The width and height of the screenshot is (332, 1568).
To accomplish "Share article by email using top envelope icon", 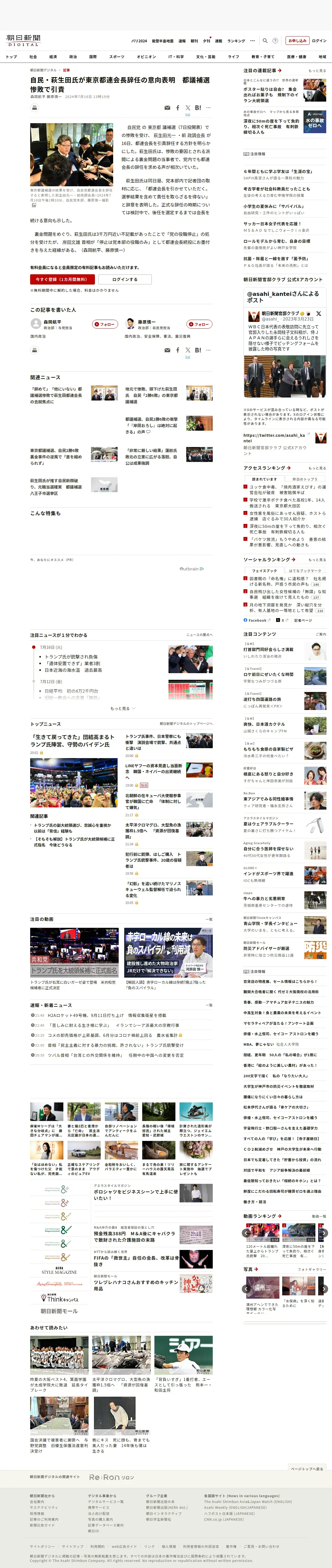I will tap(167, 108).
